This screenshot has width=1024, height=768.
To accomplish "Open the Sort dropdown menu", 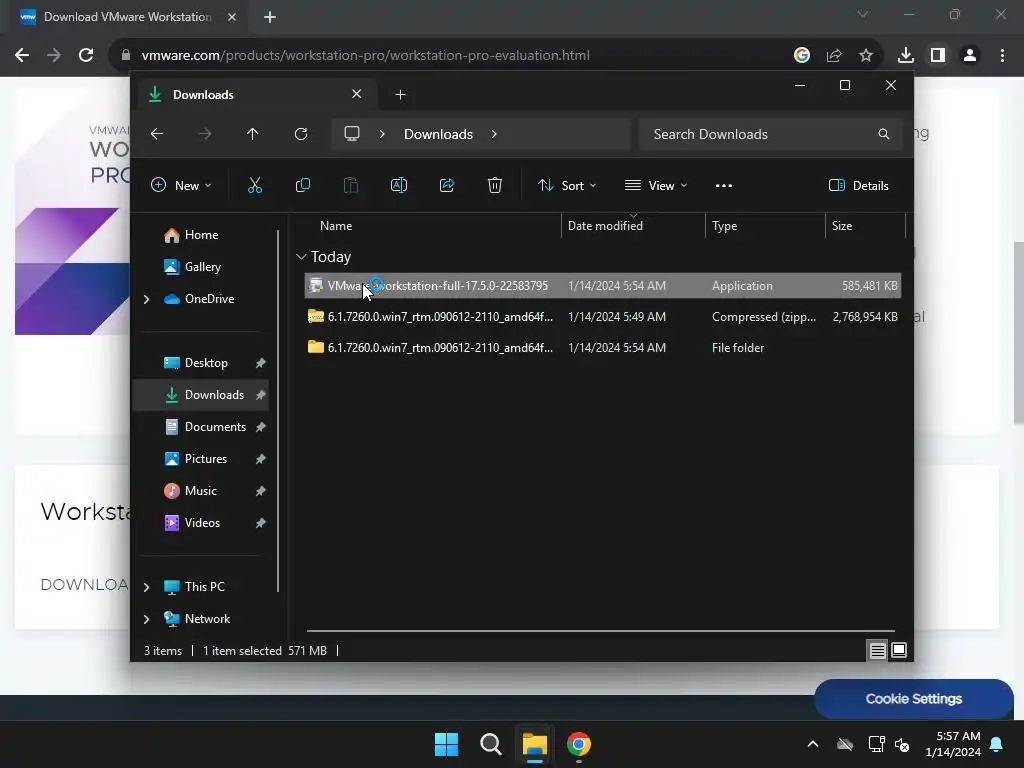I will click(x=566, y=185).
